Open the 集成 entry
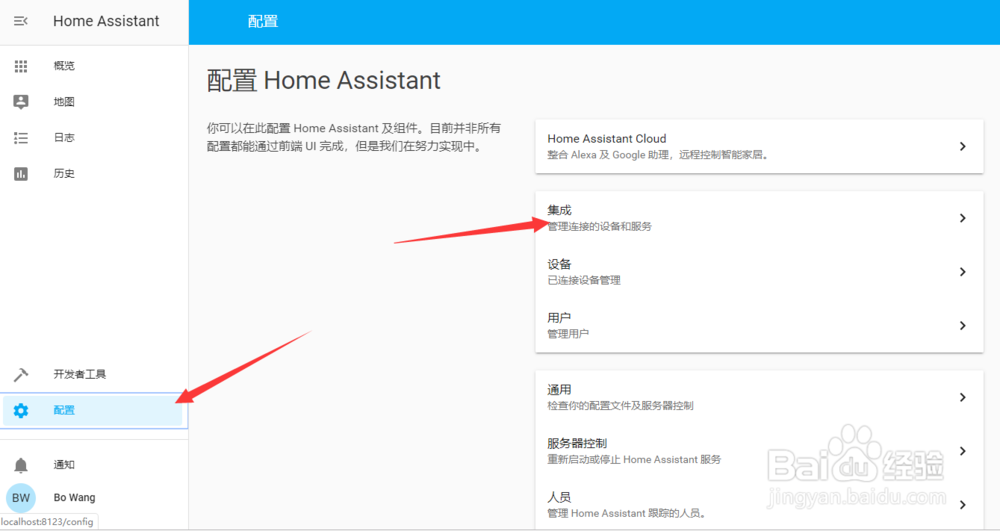Viewport: 1000px width, 531px height. (x=759, y=218)
